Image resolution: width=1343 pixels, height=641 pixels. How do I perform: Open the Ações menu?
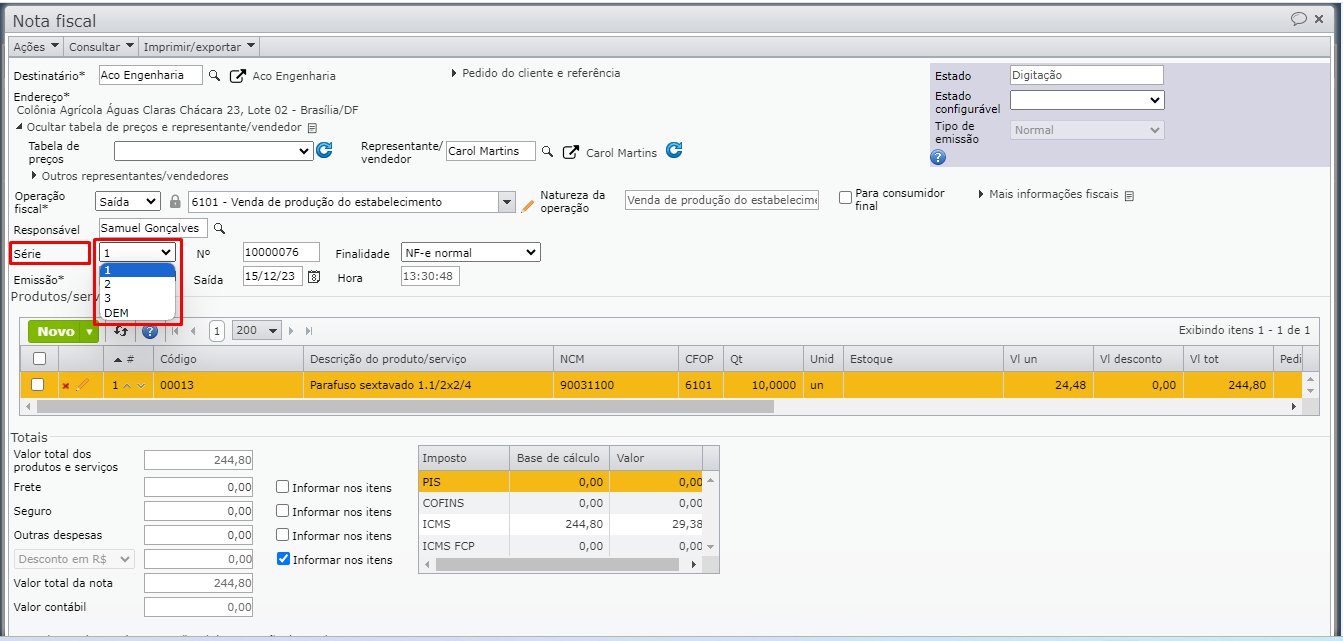36,47
